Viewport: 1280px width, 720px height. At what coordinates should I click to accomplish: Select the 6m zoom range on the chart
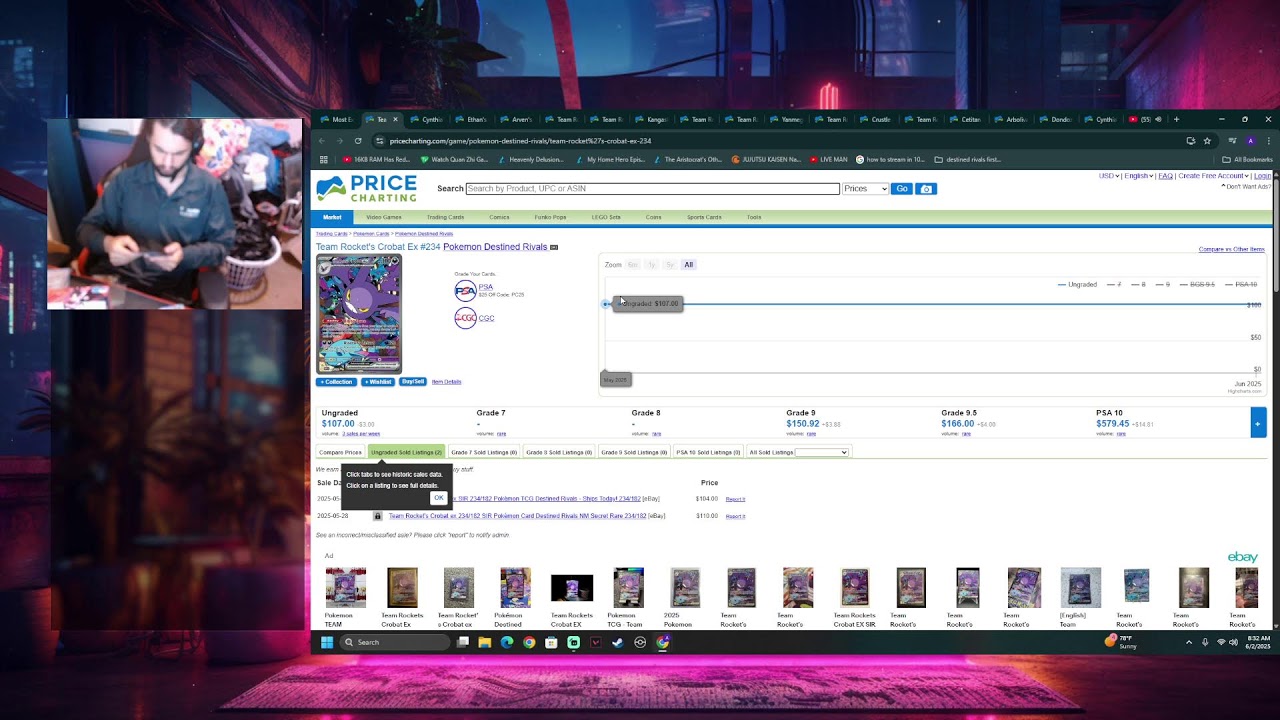pos(633,265)
